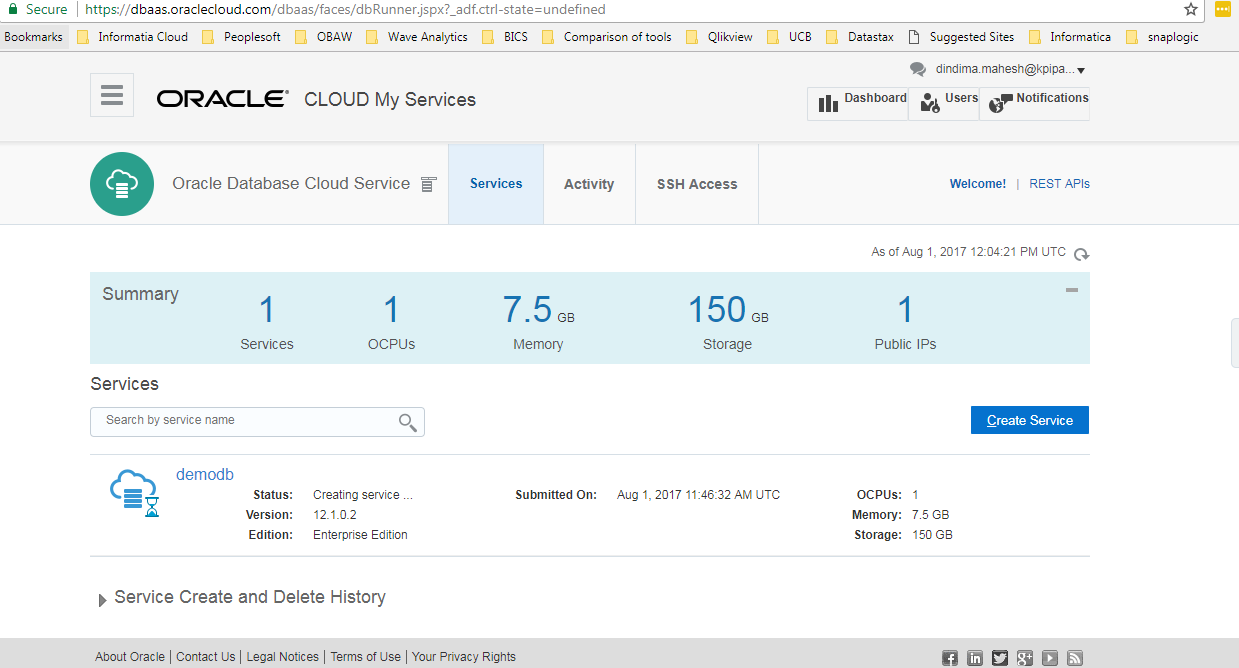Open the REST APIs link
This screenshot has height=668, width=1239.
(x=1059, y=184)
